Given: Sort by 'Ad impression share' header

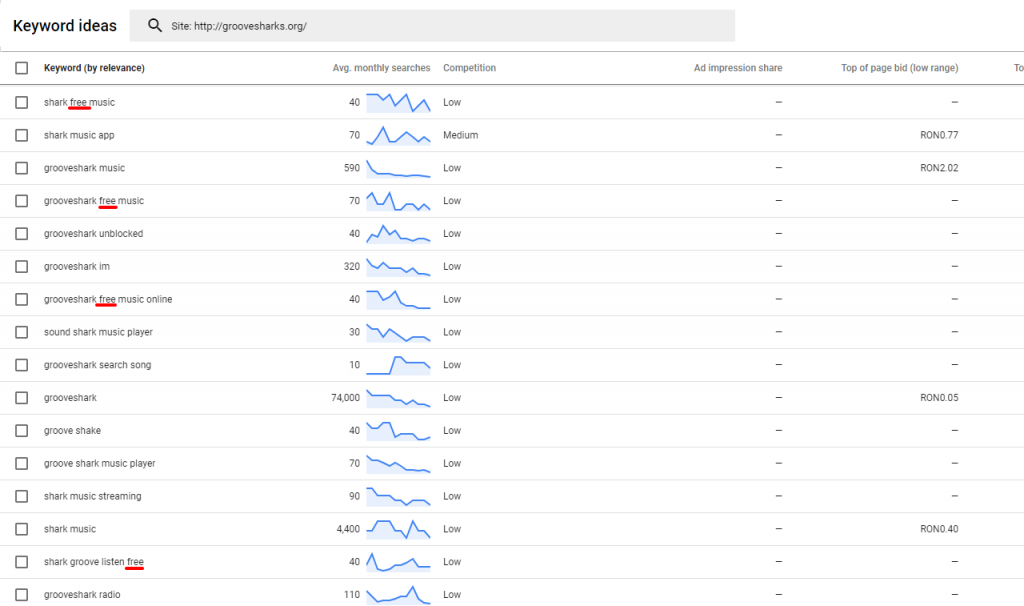Looking at the screenshot, I should (738, 68).
